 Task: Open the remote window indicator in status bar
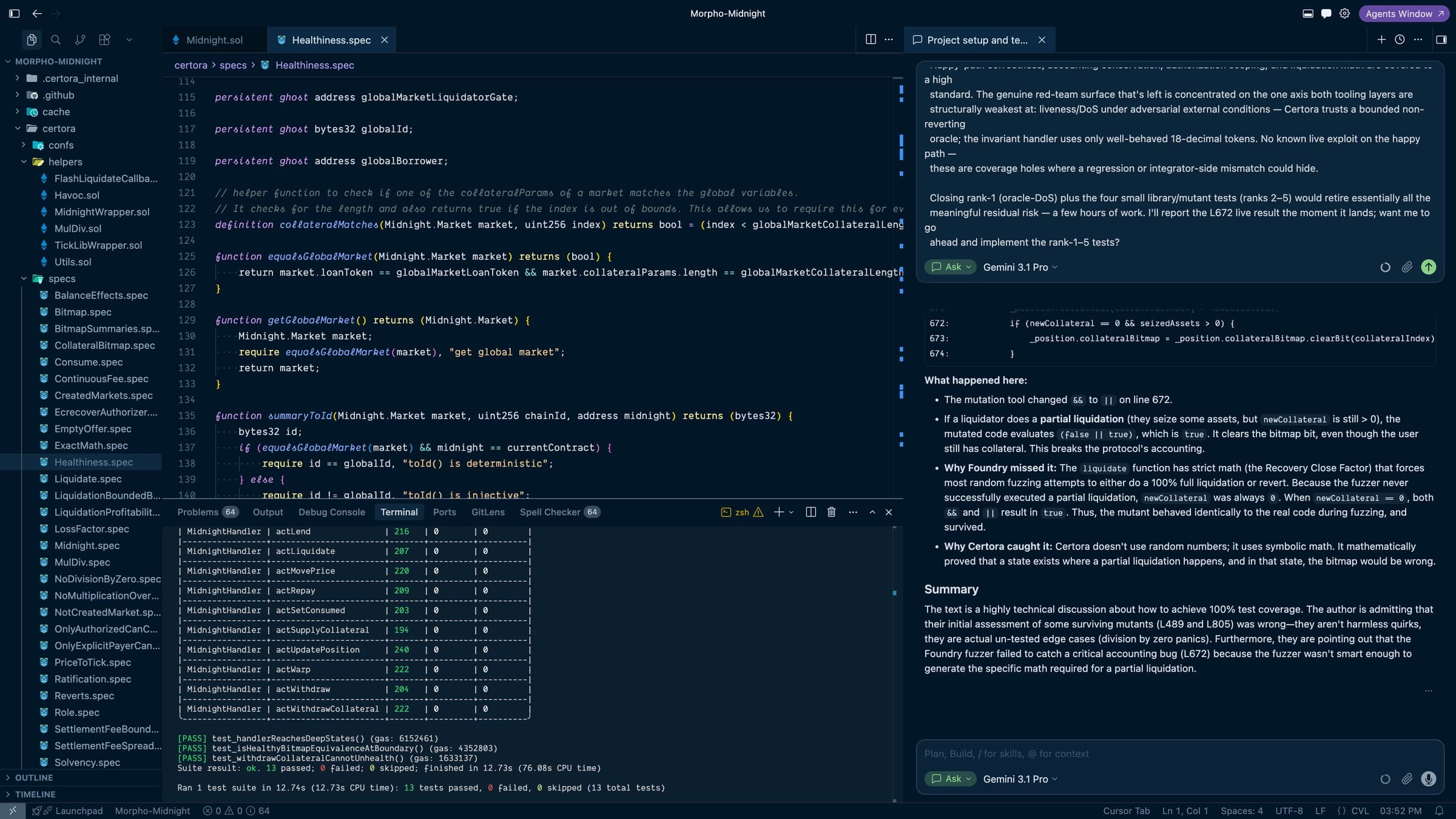[13, 811]
